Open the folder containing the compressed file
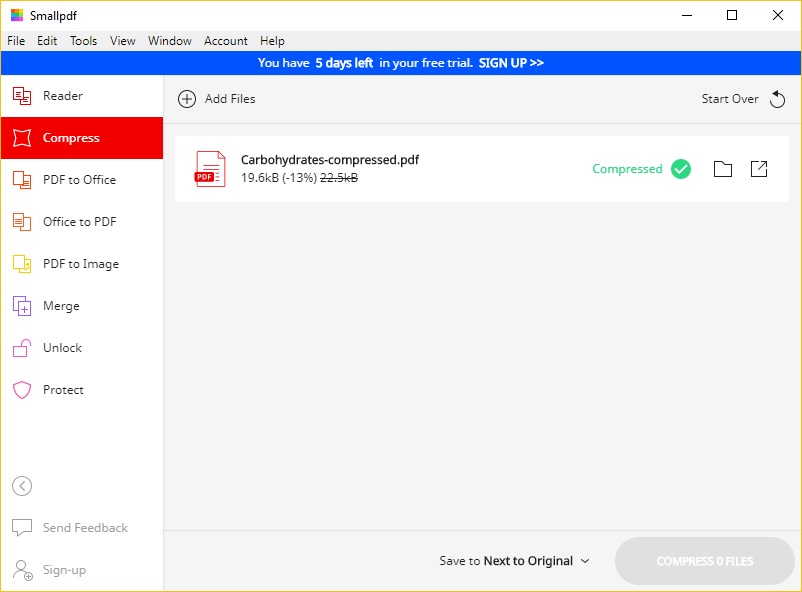The image size is (802, 592). pos(723,168)
